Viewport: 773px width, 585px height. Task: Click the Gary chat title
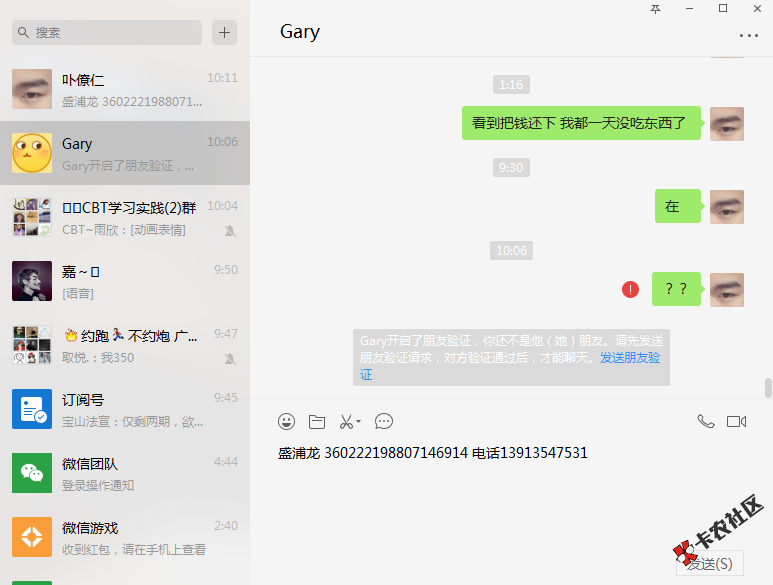tap(300, 32)
